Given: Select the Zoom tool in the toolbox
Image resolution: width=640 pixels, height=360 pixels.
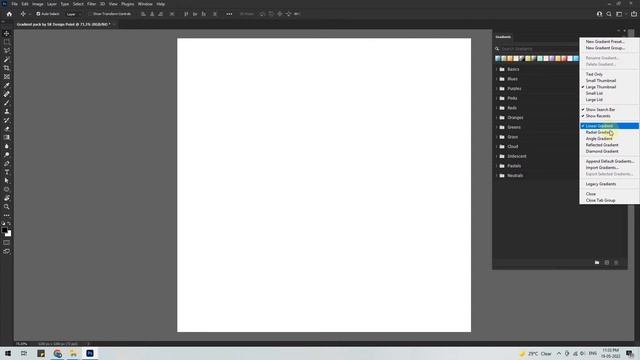Looking at the screenshot, I should pos(7,207).
